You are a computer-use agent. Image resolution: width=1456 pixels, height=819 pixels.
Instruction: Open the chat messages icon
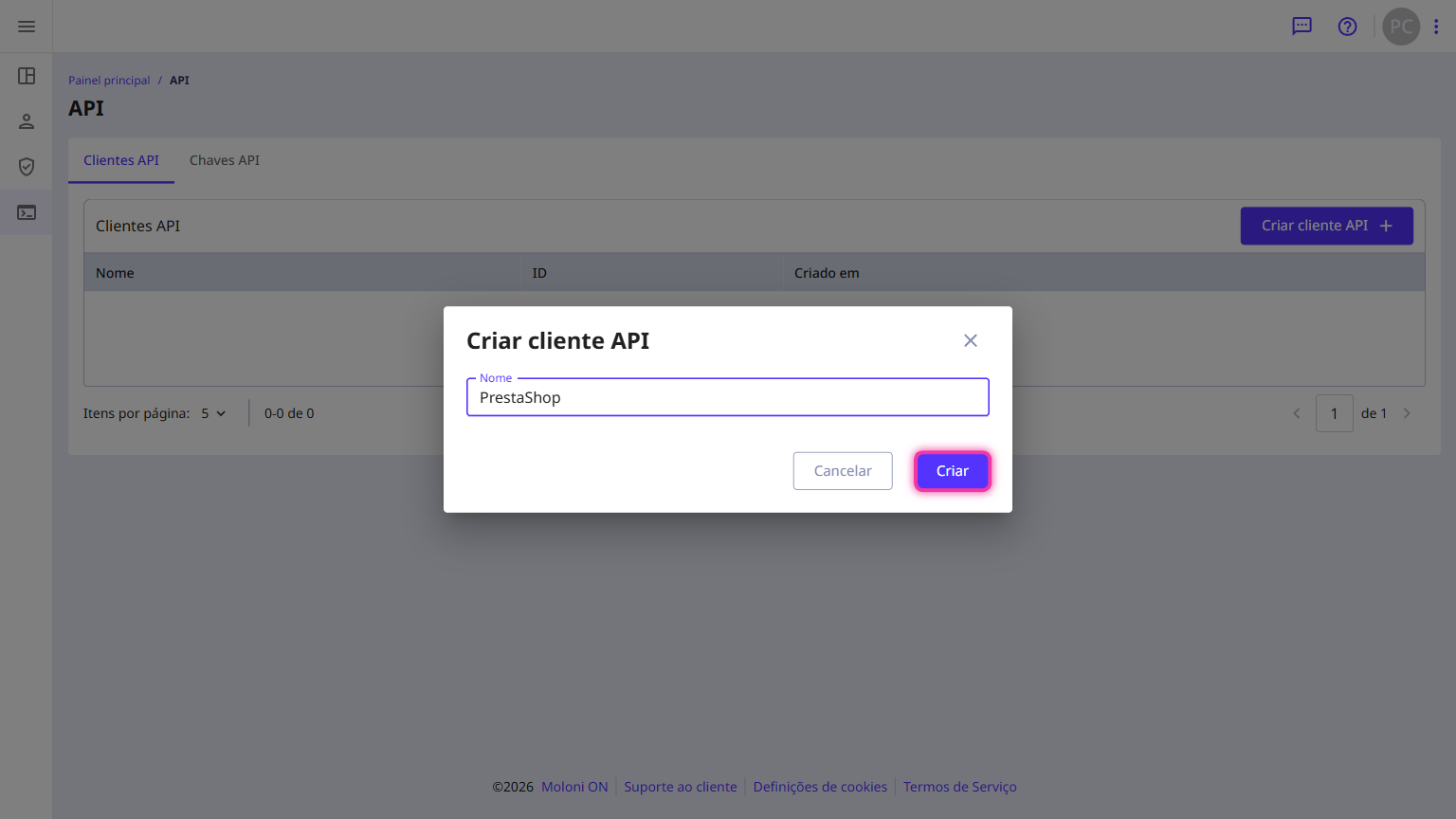coord(1302,27)
